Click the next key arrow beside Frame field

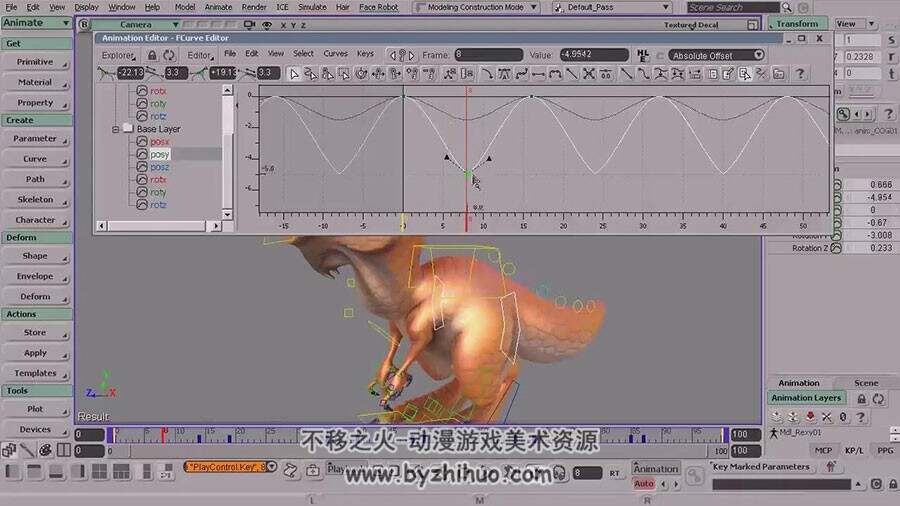pyautogui.click(x=411, y=56)
